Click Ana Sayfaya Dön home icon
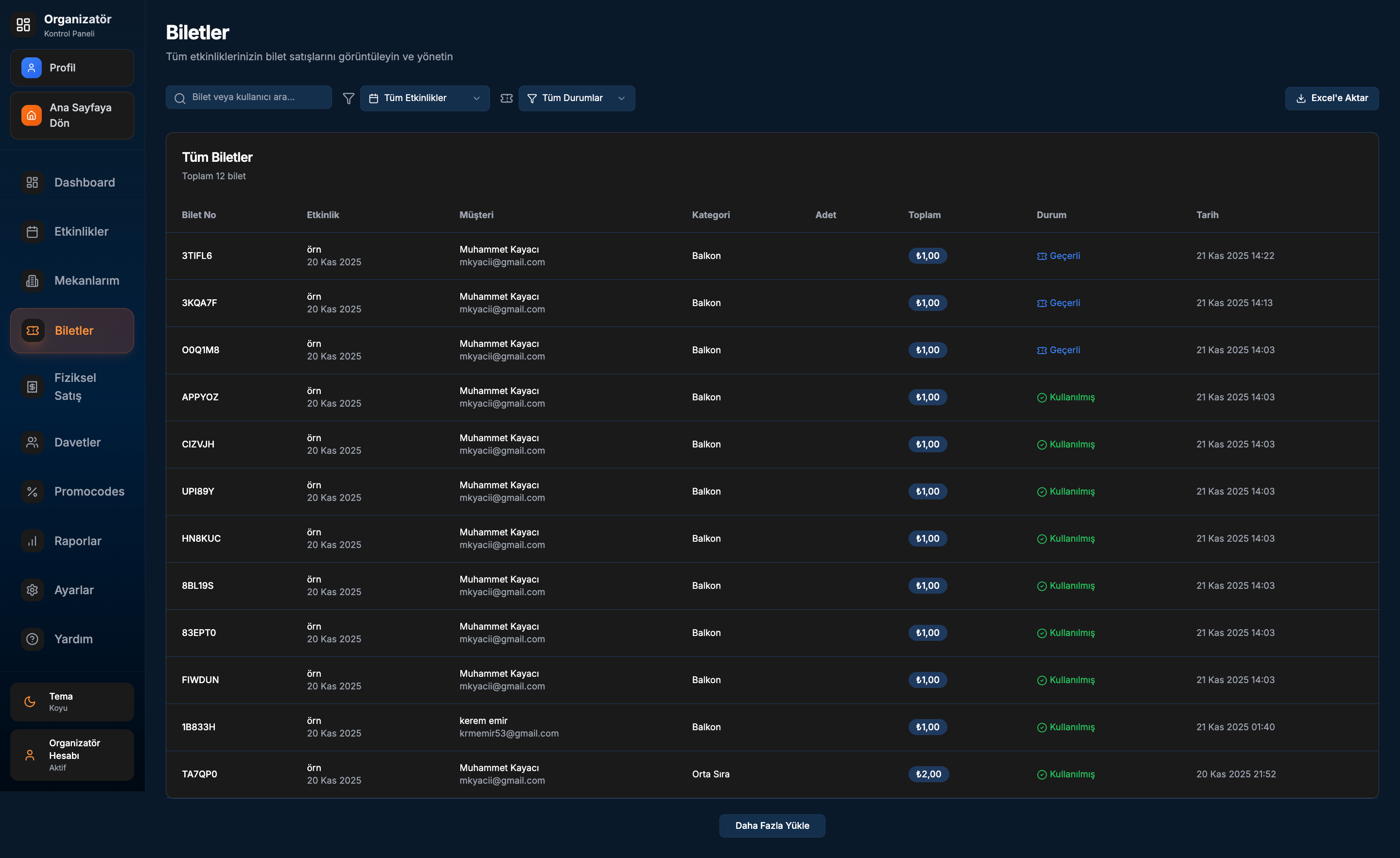Image resolution: width=1400 pixels, height=858 pixels. point(31,115)
